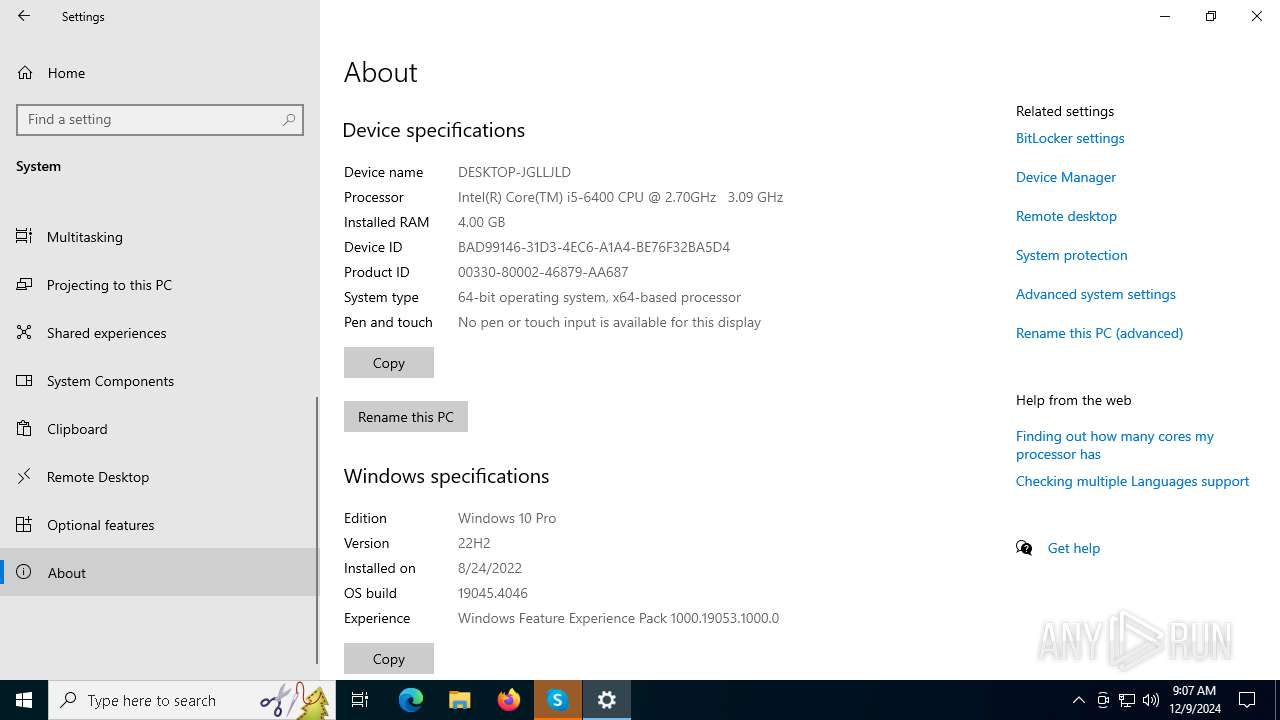Click the Device name value DESKTOP-JGLLJLD
The image size is (1280, 720).
[x=514, y=172]
